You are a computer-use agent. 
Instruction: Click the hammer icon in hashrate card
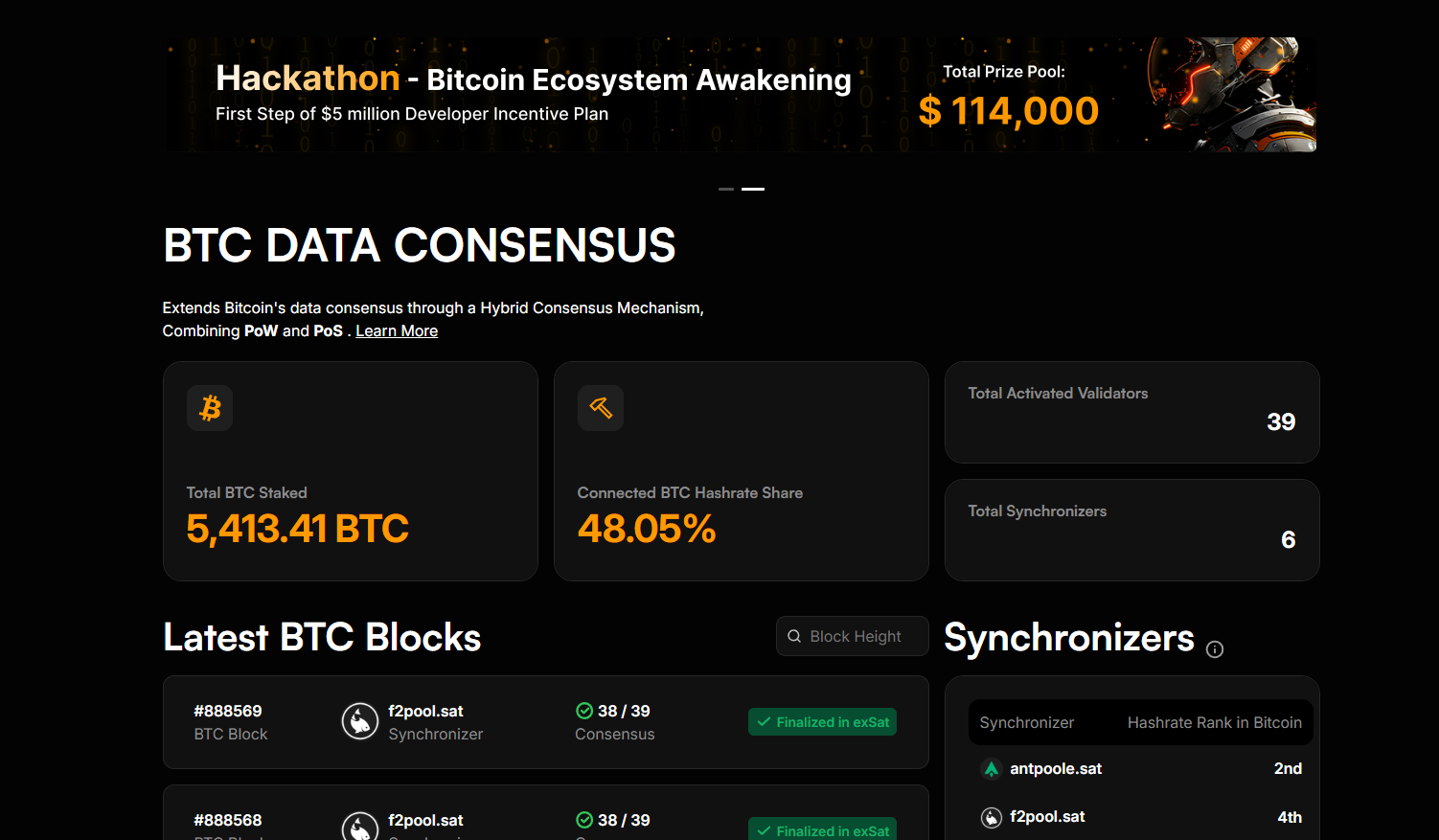[x=601, y=408]
